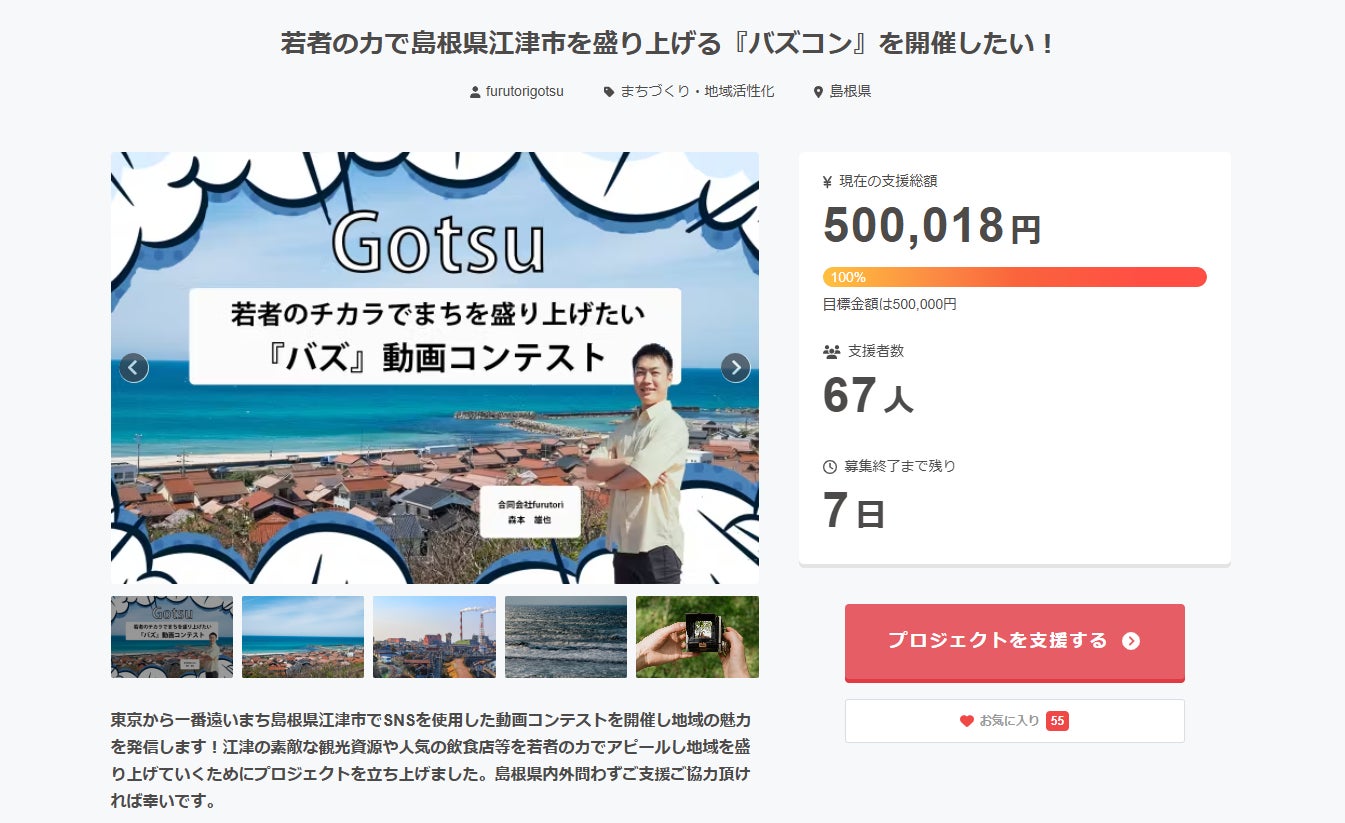Click the clock icon near 募集終了まで残り
1345x823 pixels.
[830, 466]
